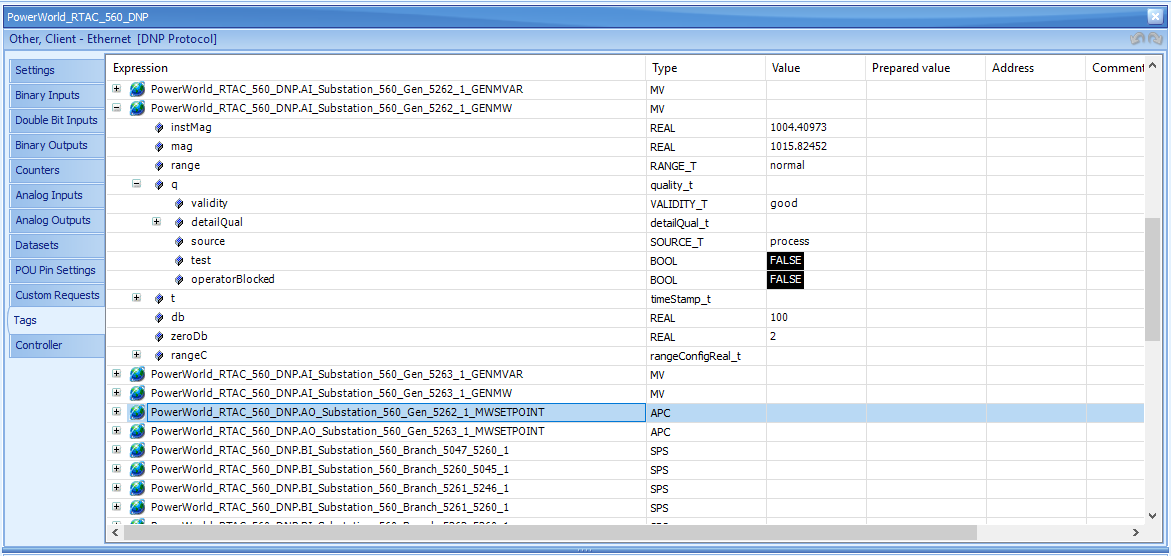Screen dimensions: 1171x556
Task: Click the vertical scrollbar thumb
Action: click(x=1154, y=280)
